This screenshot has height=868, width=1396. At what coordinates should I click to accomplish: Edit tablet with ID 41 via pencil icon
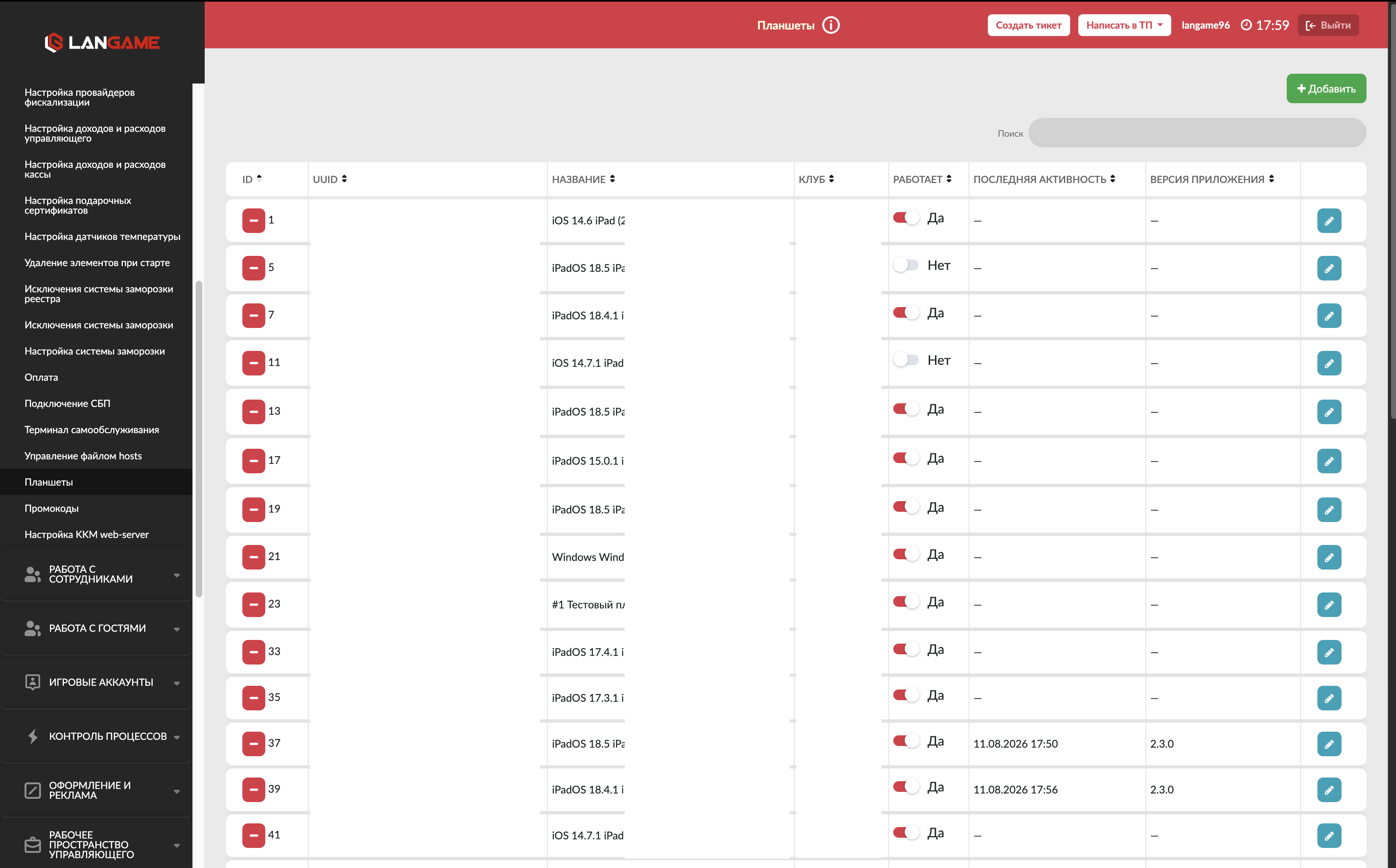point(1329,836)
